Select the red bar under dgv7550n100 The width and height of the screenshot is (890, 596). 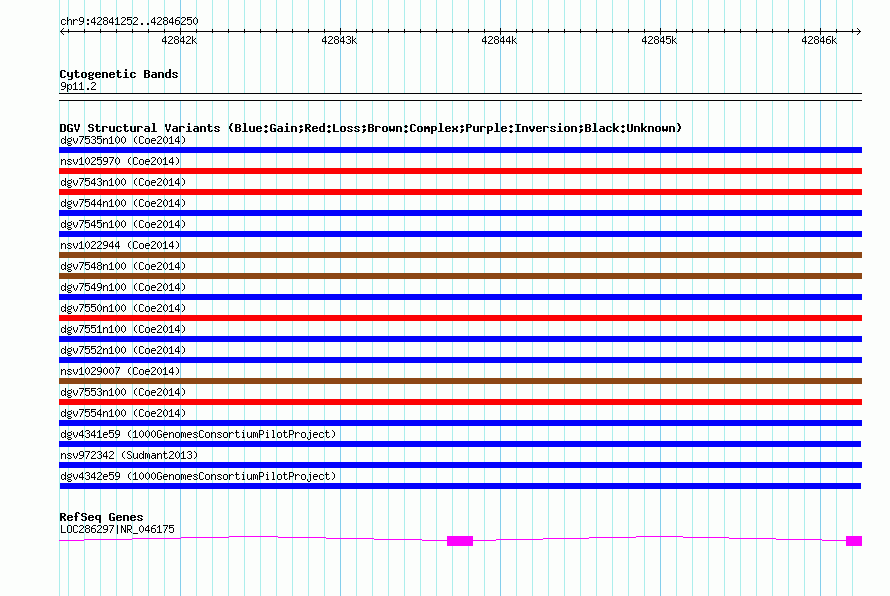[460, 318]
